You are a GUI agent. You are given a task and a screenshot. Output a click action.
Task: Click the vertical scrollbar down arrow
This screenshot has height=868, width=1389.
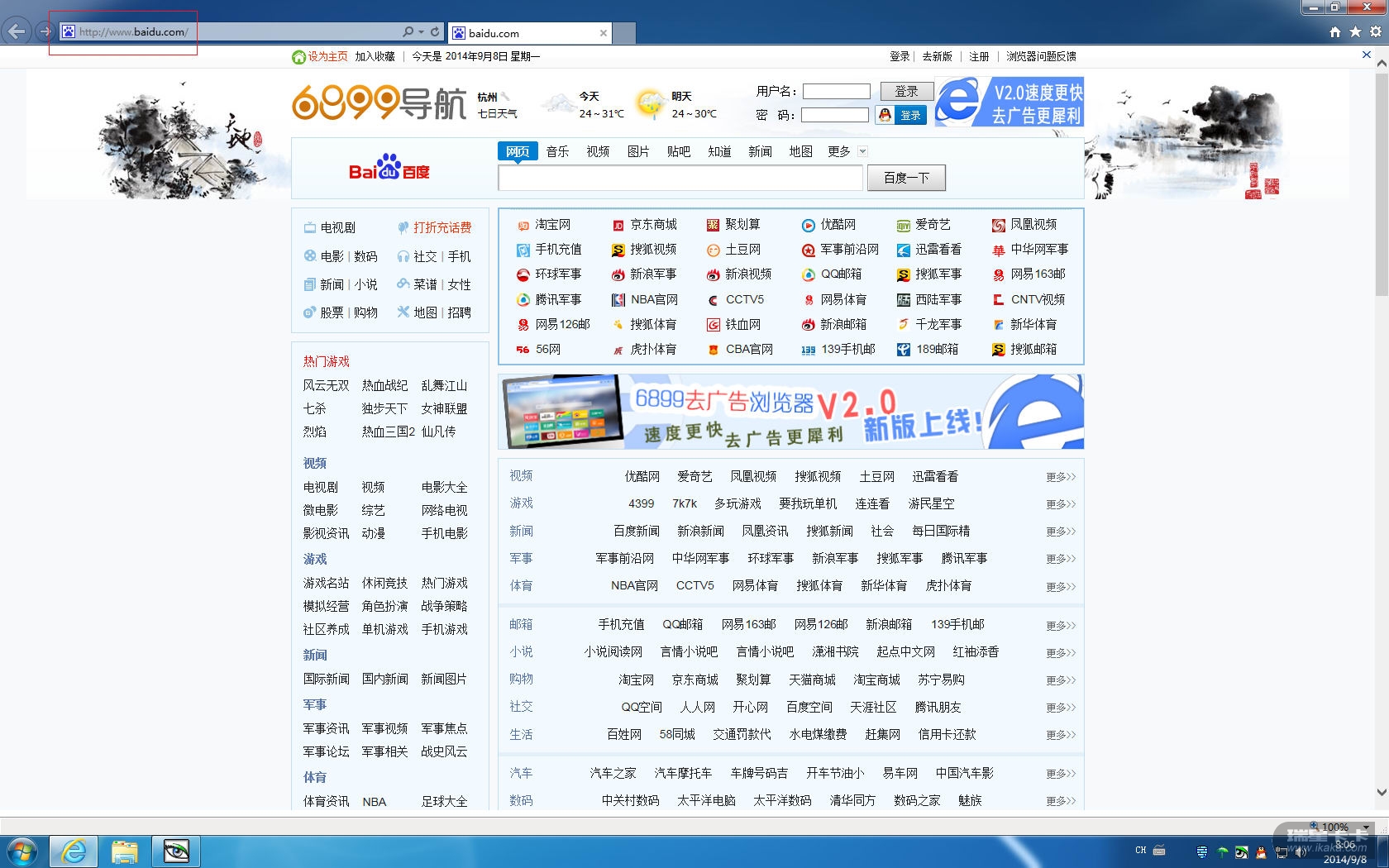click(x=1381, y=792)
